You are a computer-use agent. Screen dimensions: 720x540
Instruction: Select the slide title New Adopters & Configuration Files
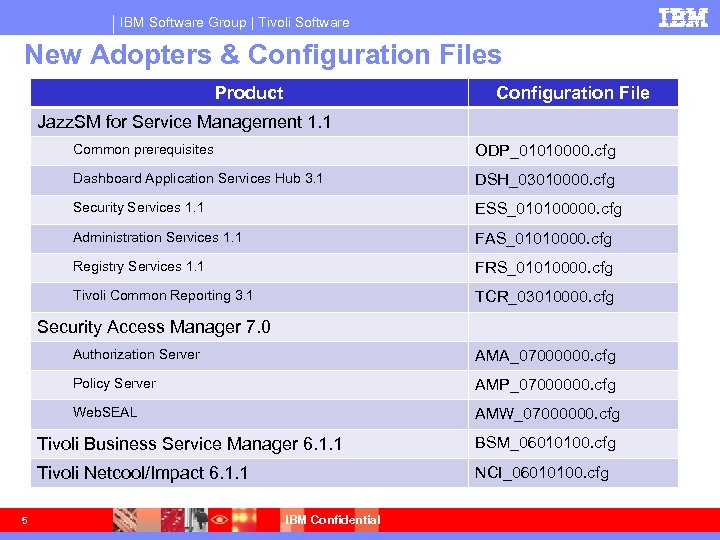pyautogui.click(x=263, y=54)
